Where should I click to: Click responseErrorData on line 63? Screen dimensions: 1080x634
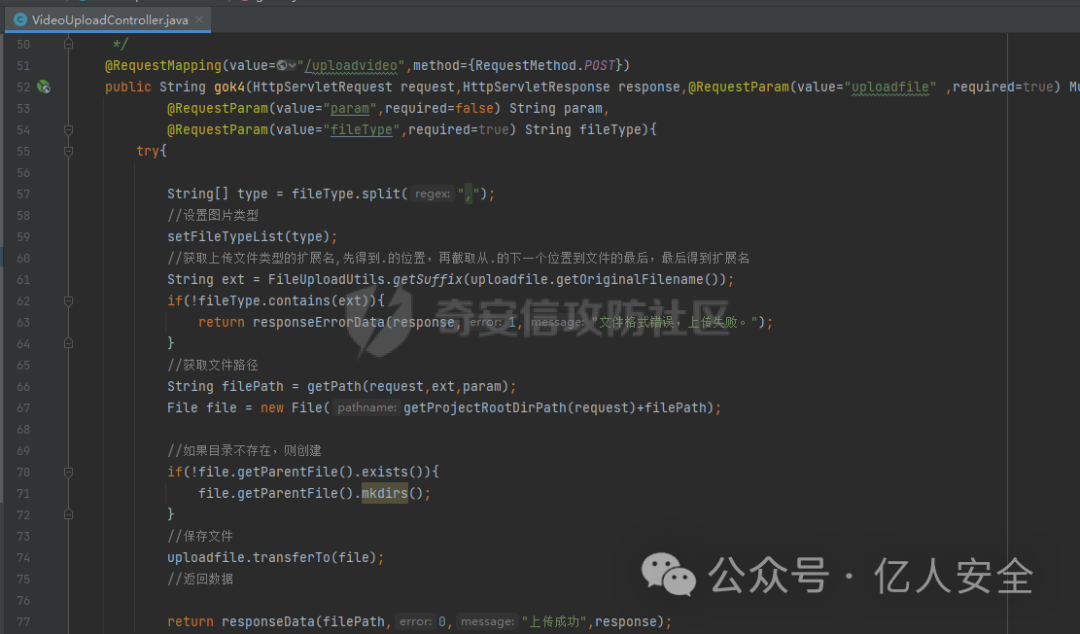(318, 322)
